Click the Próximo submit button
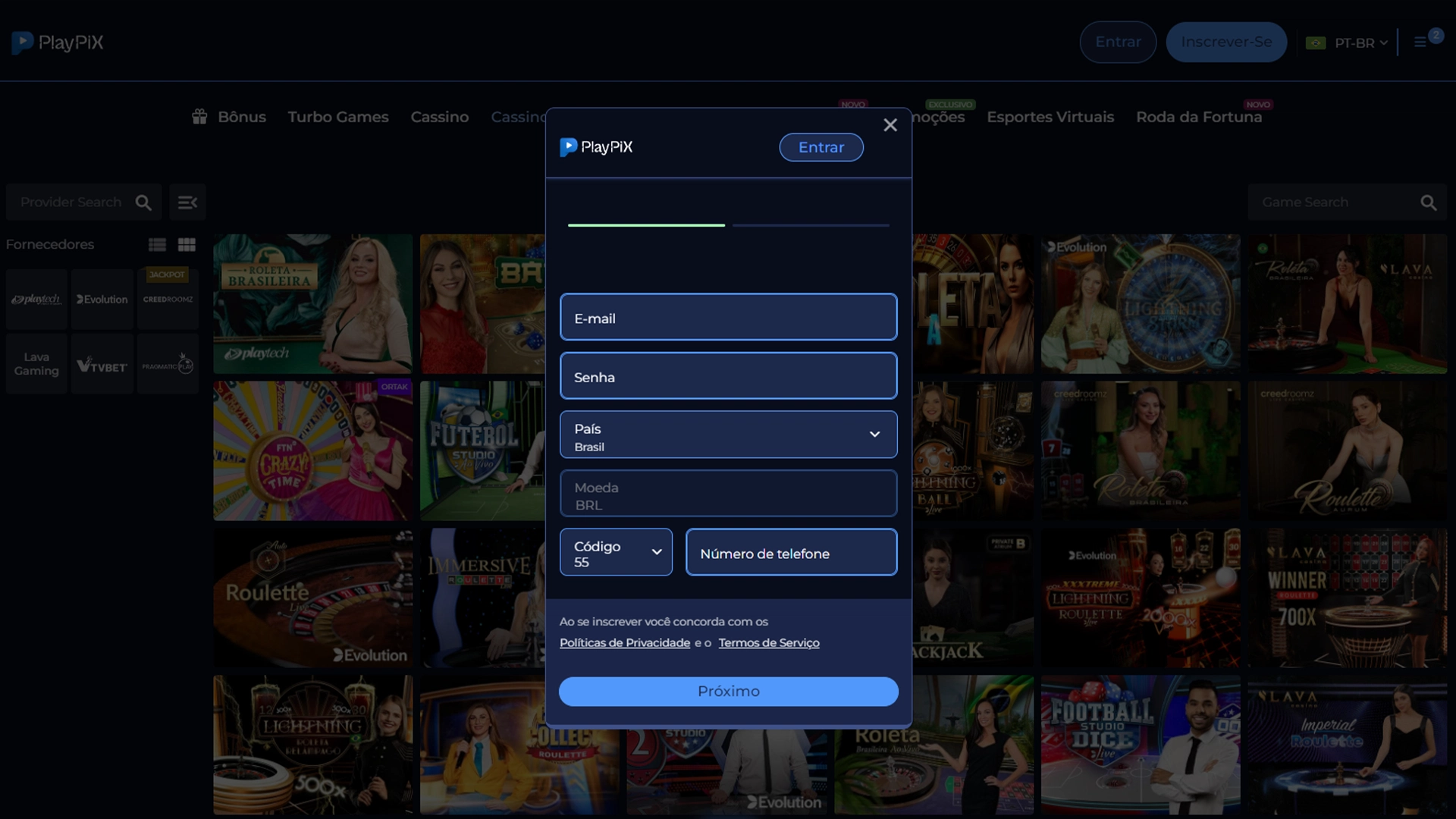Viewport: 1456px width, 819px height. click(728, 691)
